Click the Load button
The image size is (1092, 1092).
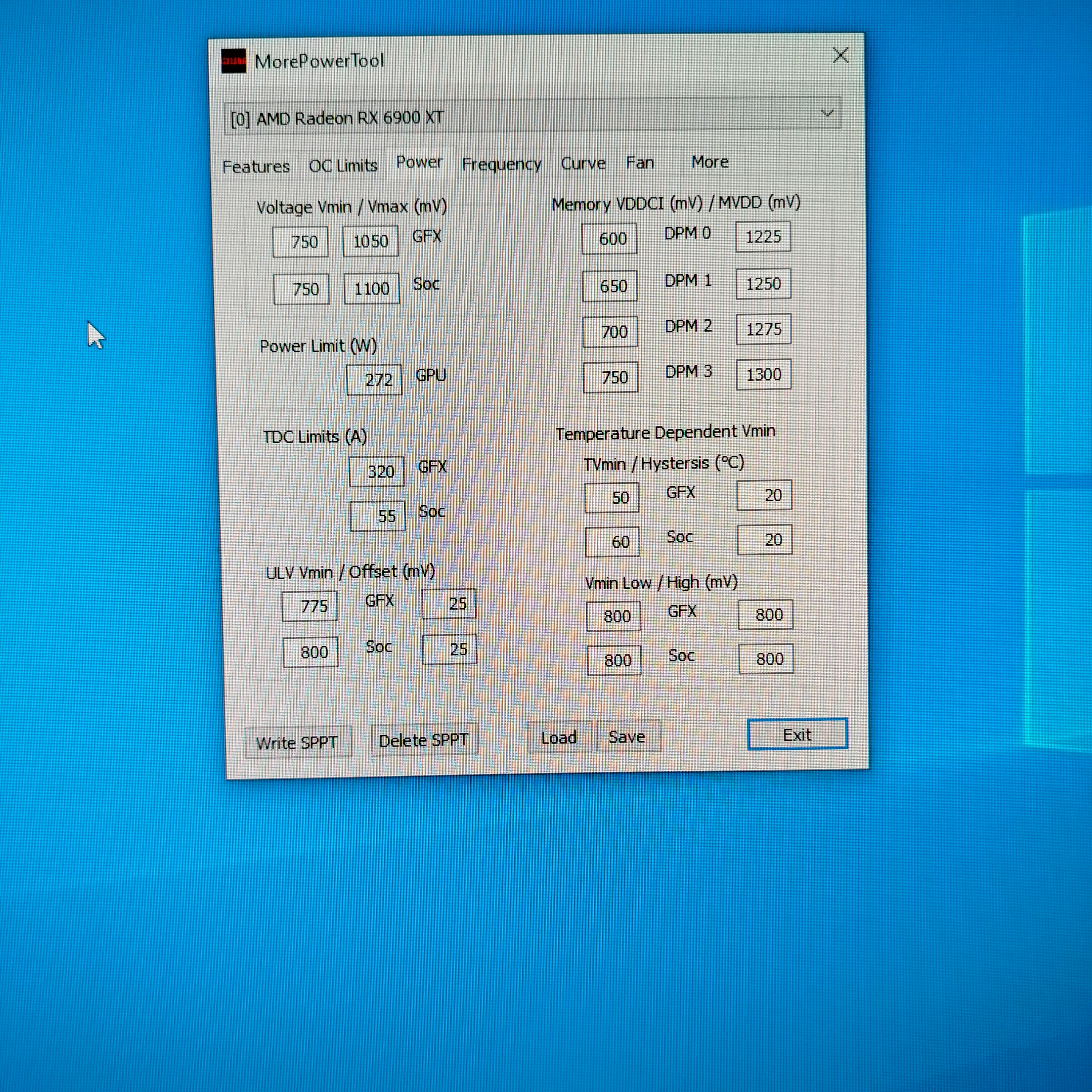tap(559, 737)
